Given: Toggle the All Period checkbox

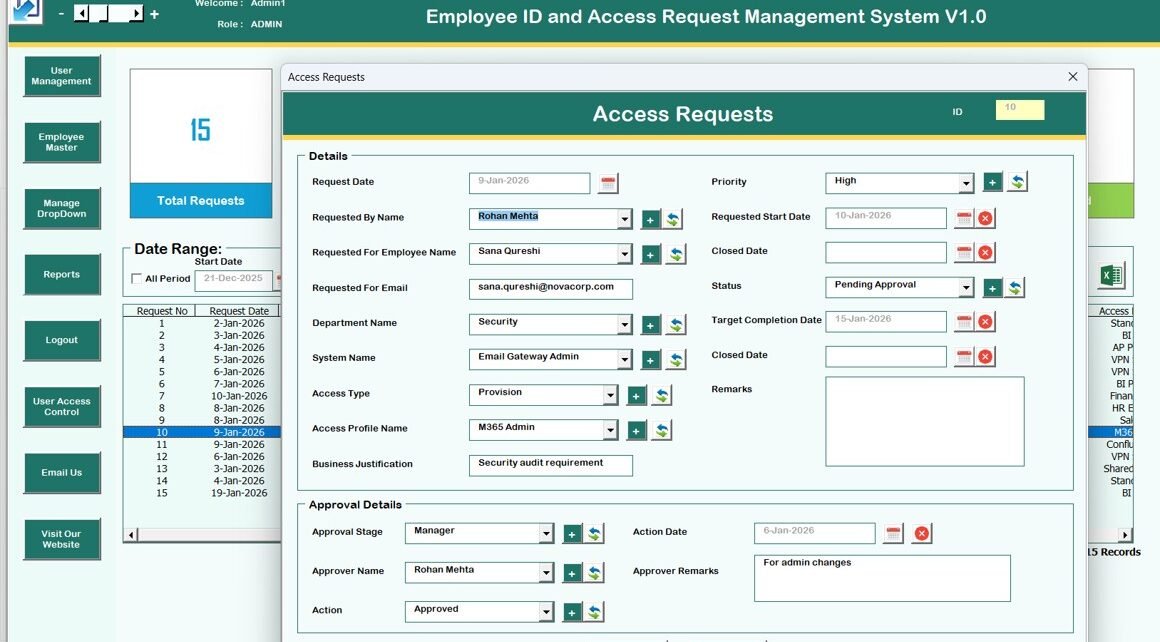Looking at the screenshot, I should coord(137,279).
